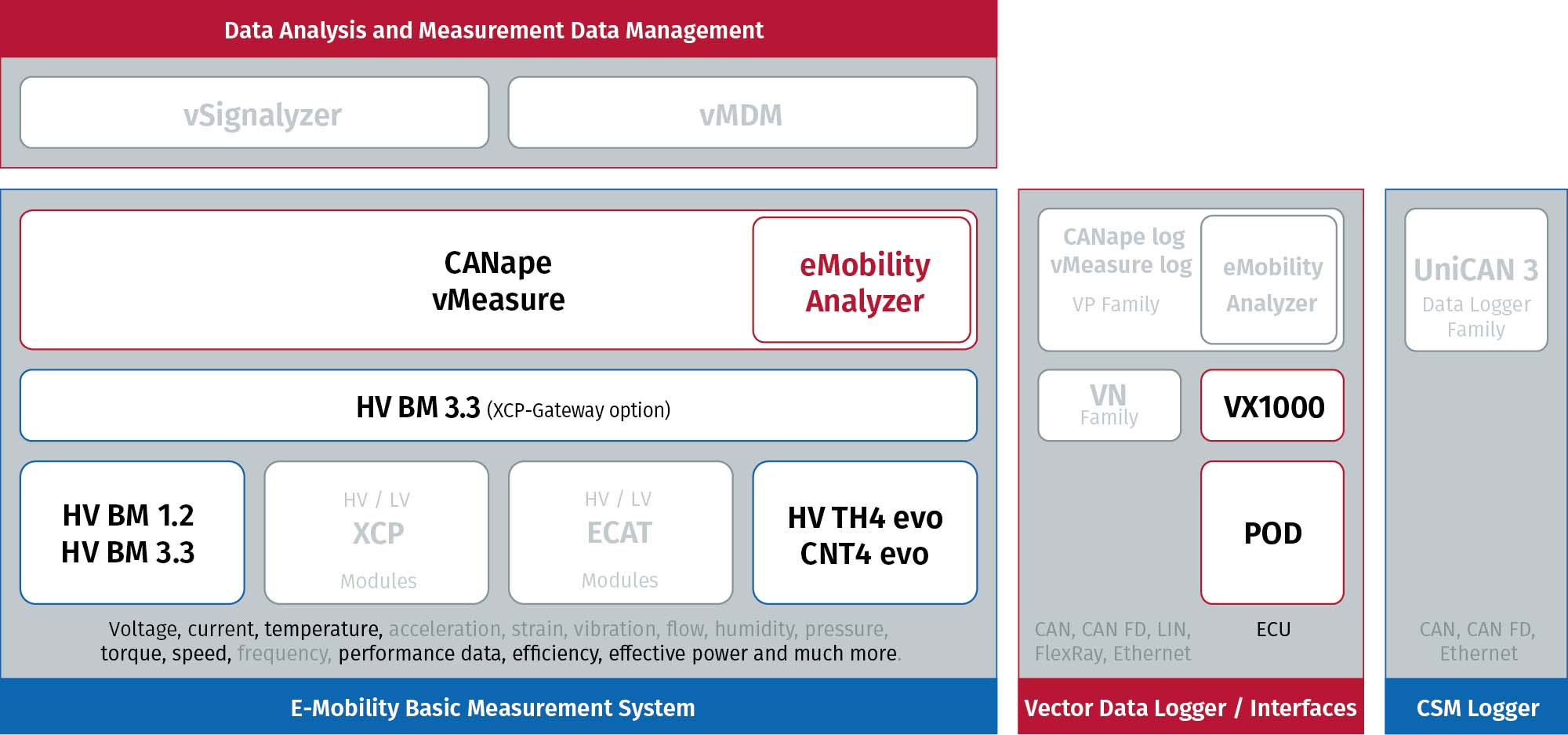Click the HV TH4 evo CNT4 evo box

(x=865, y=533)
